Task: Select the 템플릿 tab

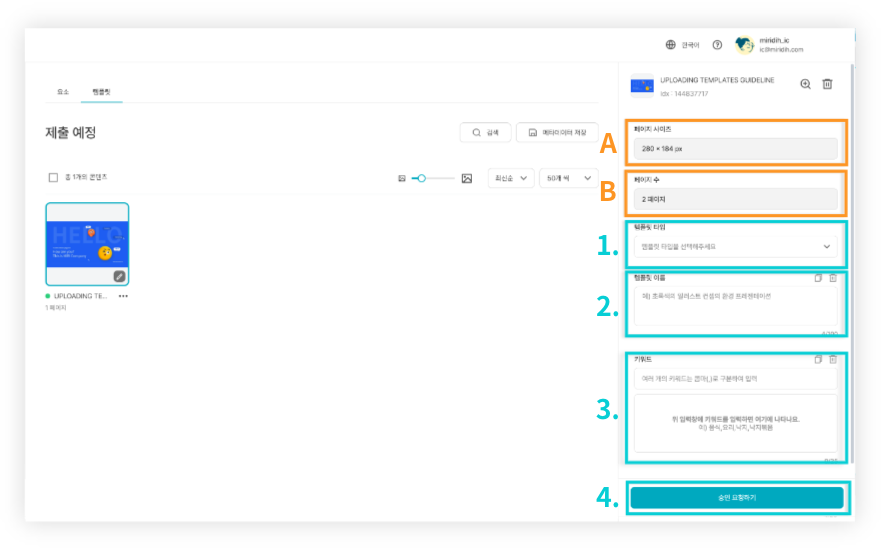Action: click(101, 92)
